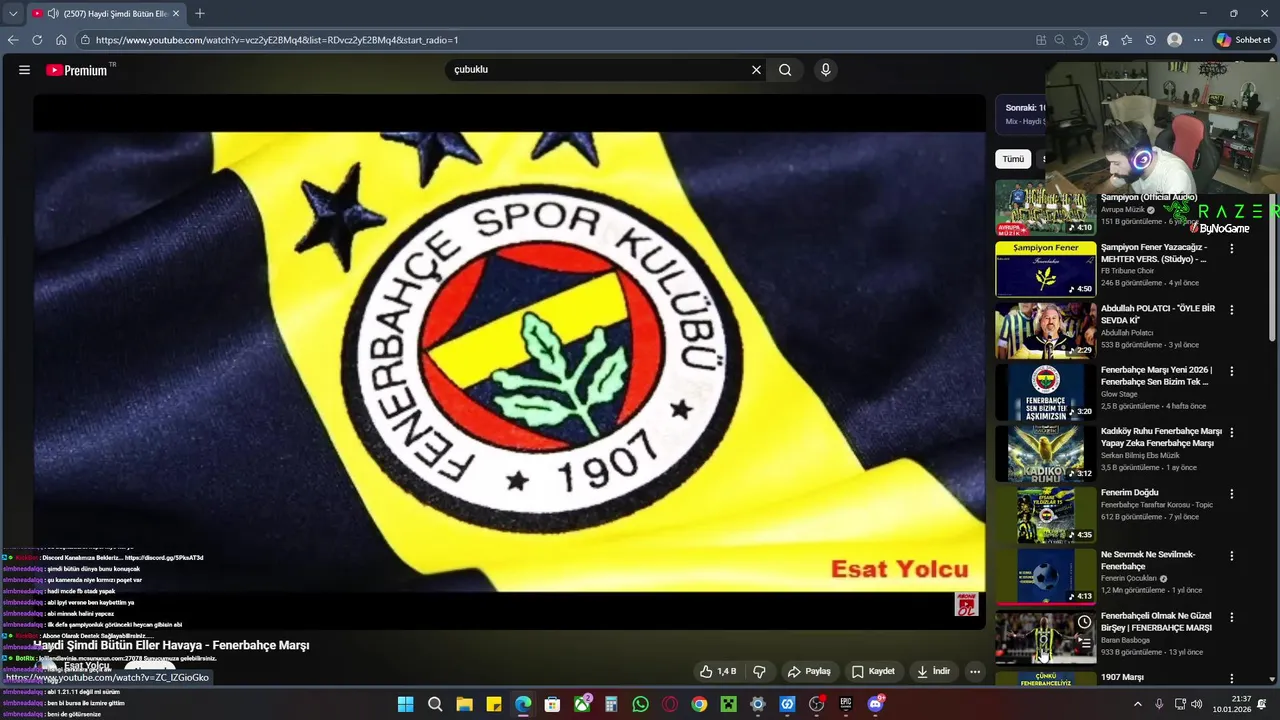Open options for Fenerim Doğdu video
Image resolution: width=1280 pixels, height=720 pixels.
coord(1232,494)
